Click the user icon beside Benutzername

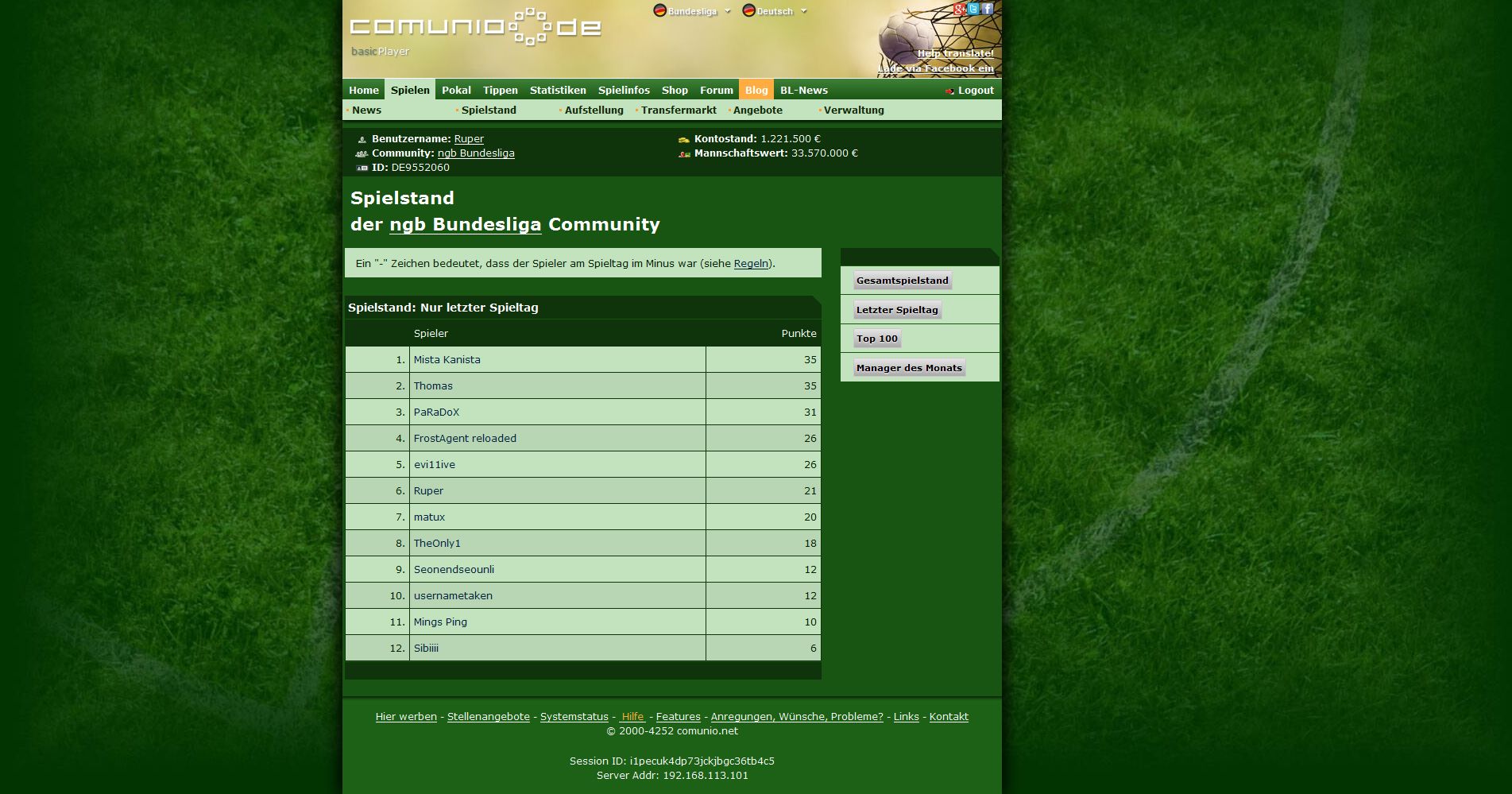362,139
